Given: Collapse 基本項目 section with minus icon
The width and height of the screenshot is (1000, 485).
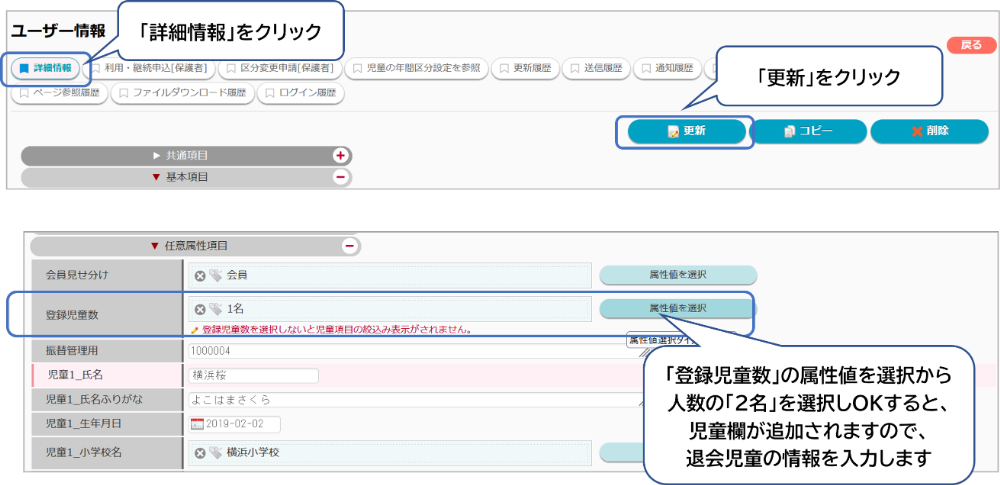Looking at the screenshot, I should click(x=340, y=177).
